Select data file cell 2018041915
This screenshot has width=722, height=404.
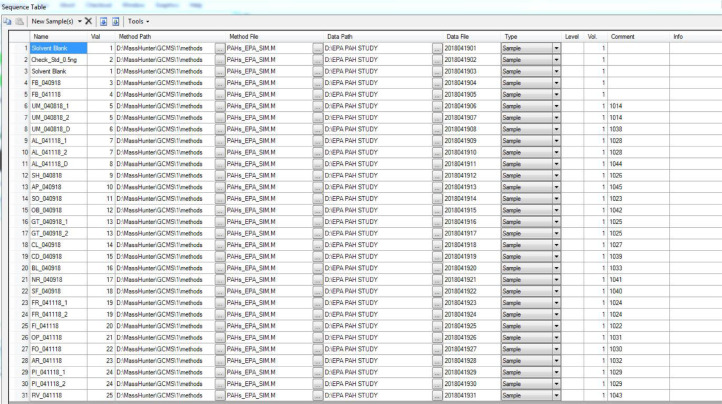tap(470, 210)
